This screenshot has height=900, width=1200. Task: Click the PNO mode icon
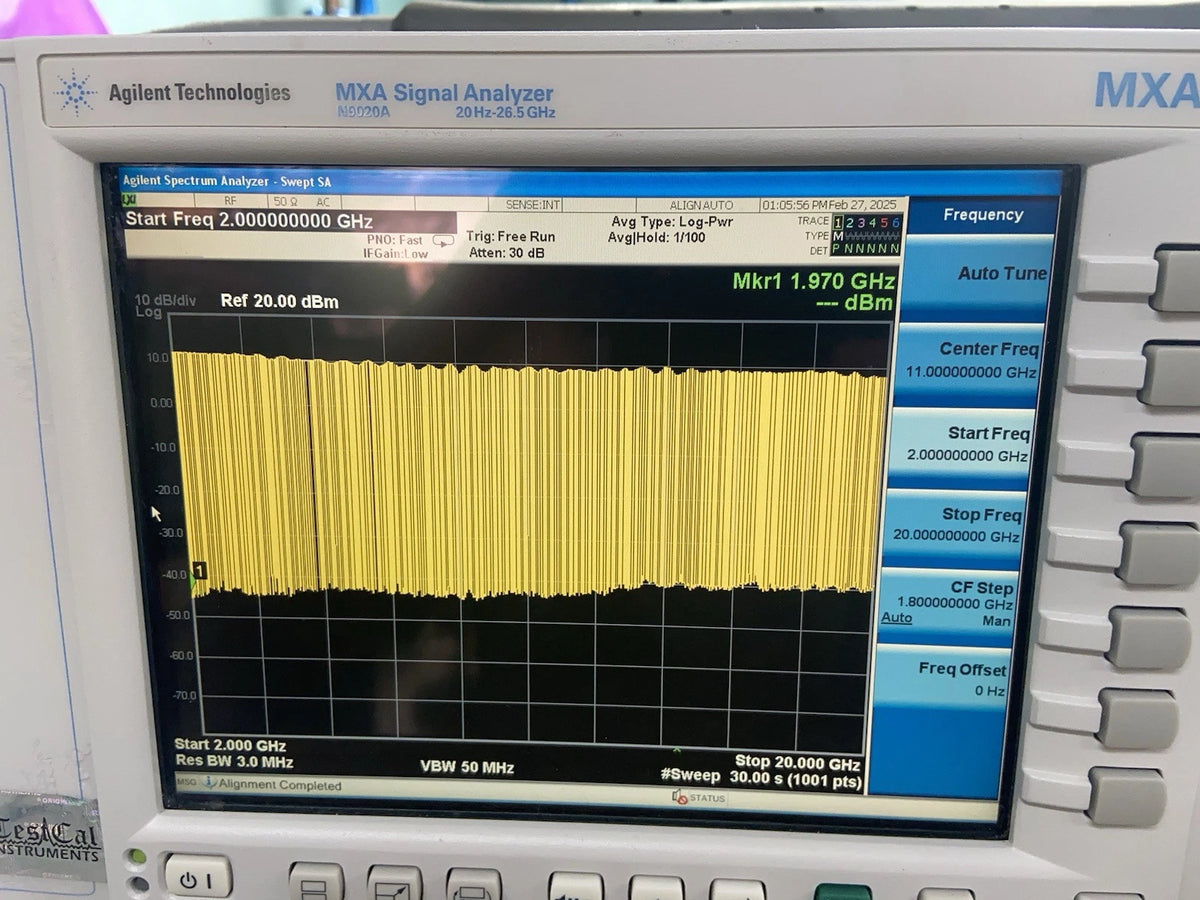coord(443,240)
